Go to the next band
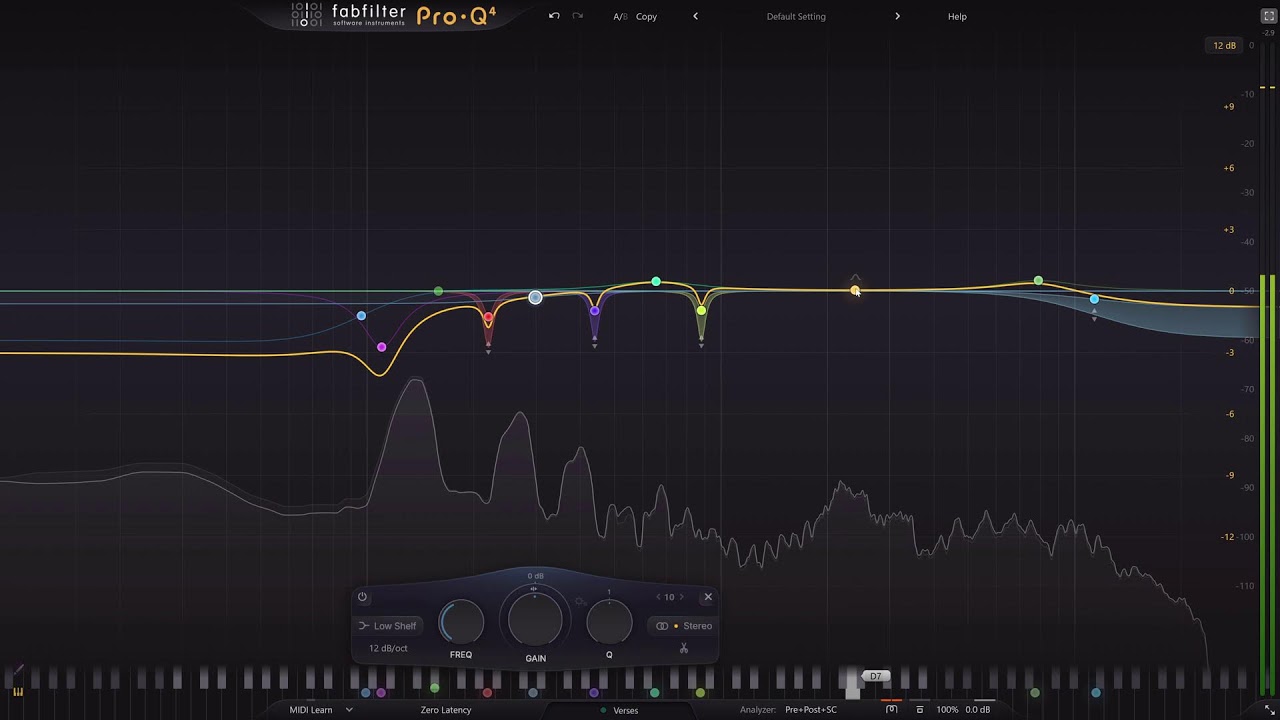The width and height of the screenshot is (1280, 720). [682, 597]
